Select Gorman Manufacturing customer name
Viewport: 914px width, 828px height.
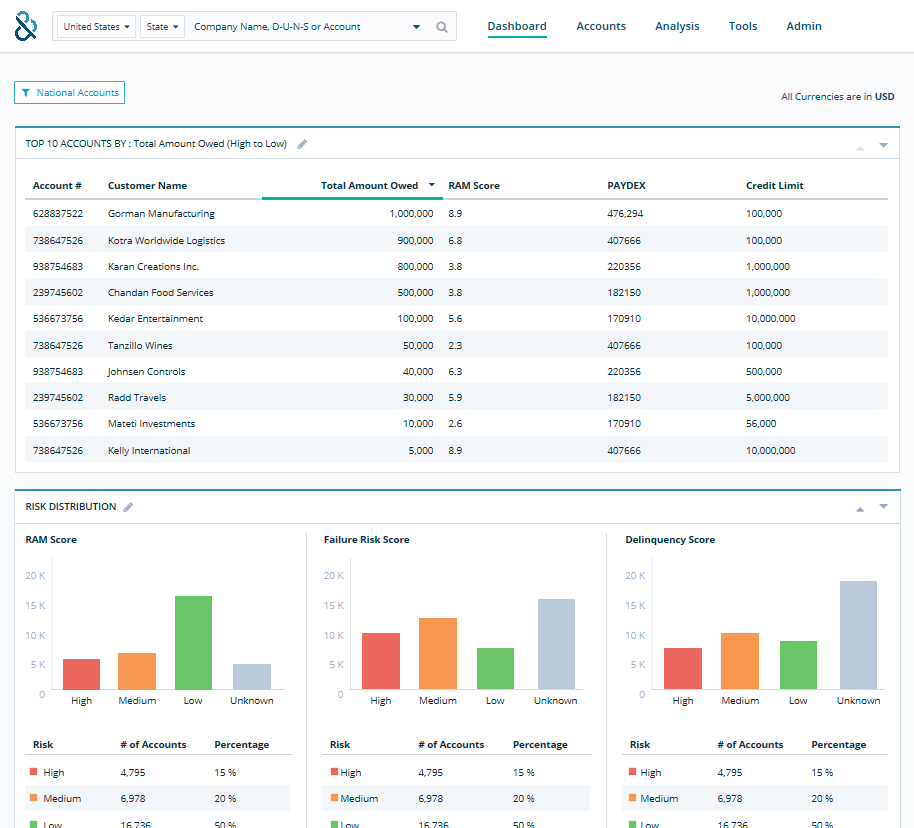coord(161,213)
